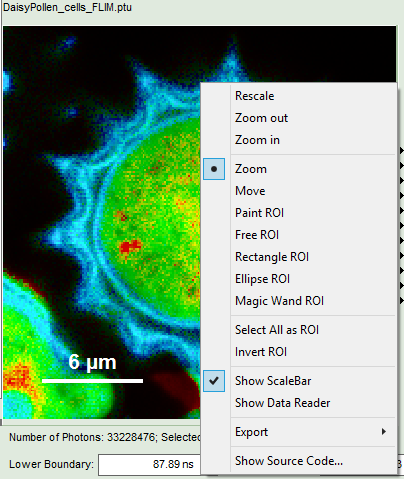Expand the Export submenu arrow

point(384,432)
